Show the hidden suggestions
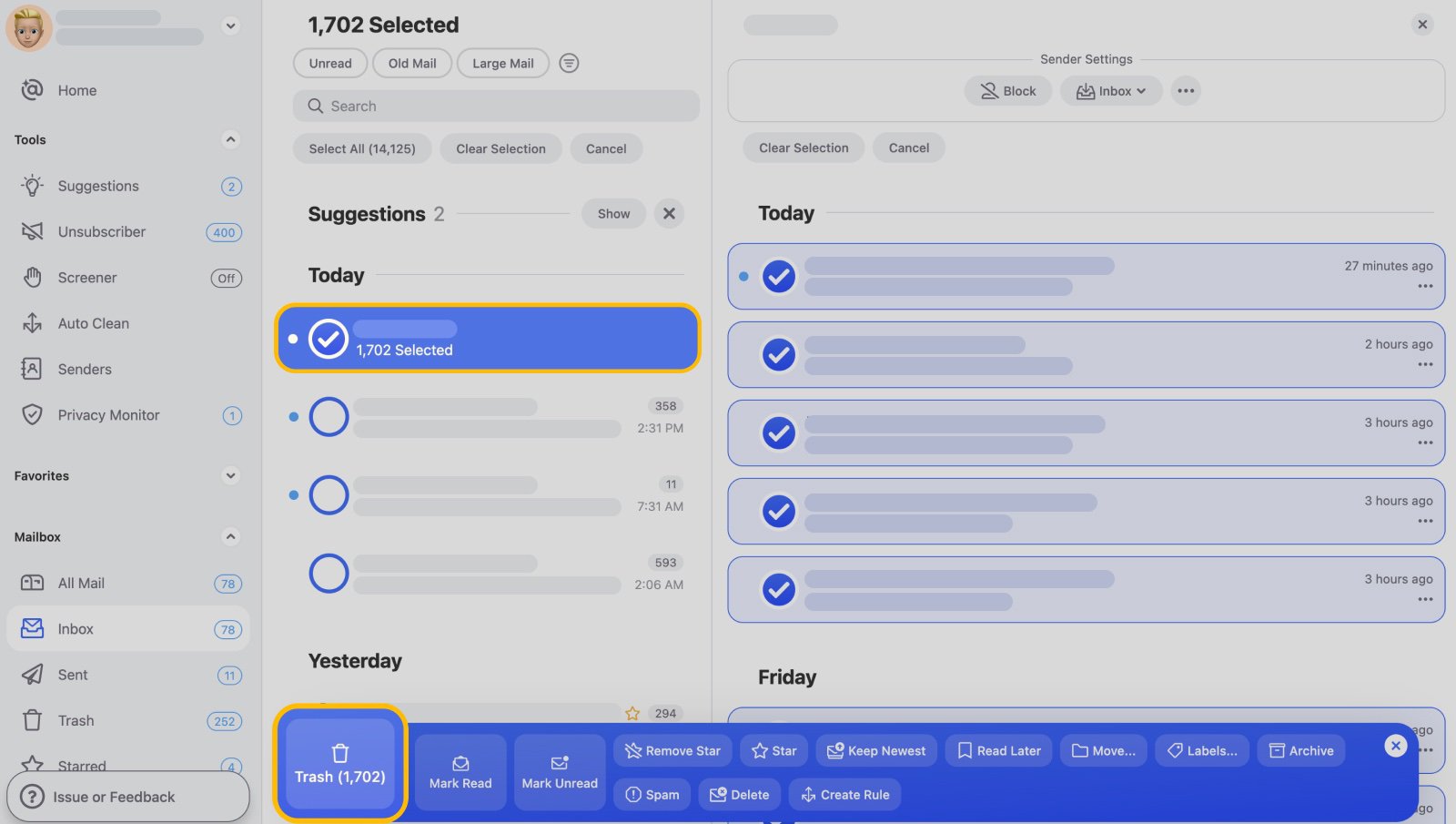This screenshot has height=824, width=1456. click(612, 213)
